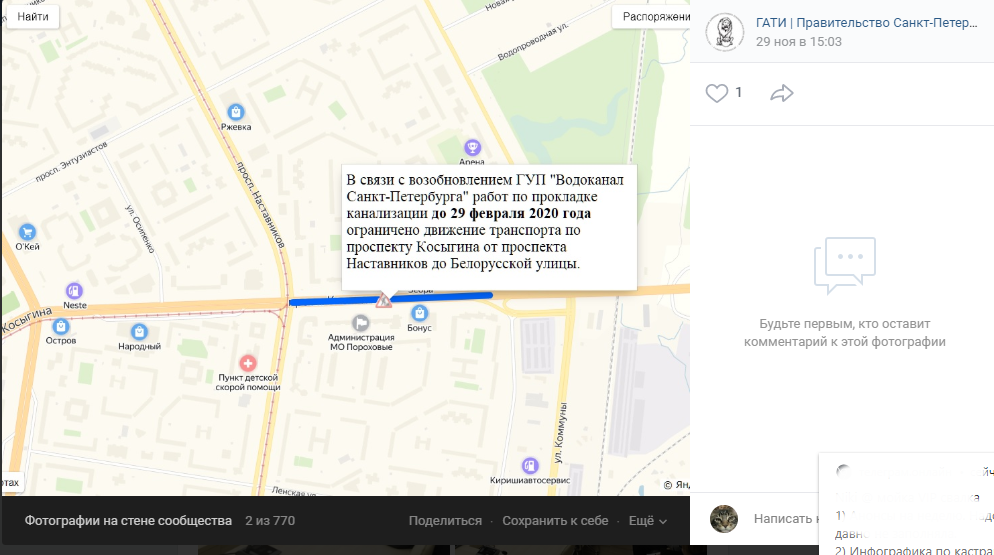Image resolution: width=994 pixels, height=555 pixels.
Task: Share the photo using the arrow icon
Action: tap(782, 93)
